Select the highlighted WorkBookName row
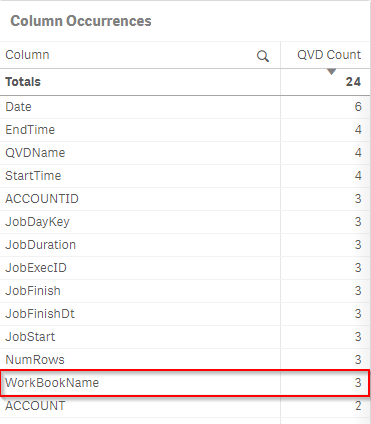The image size is (371, 424). point(185,383)
